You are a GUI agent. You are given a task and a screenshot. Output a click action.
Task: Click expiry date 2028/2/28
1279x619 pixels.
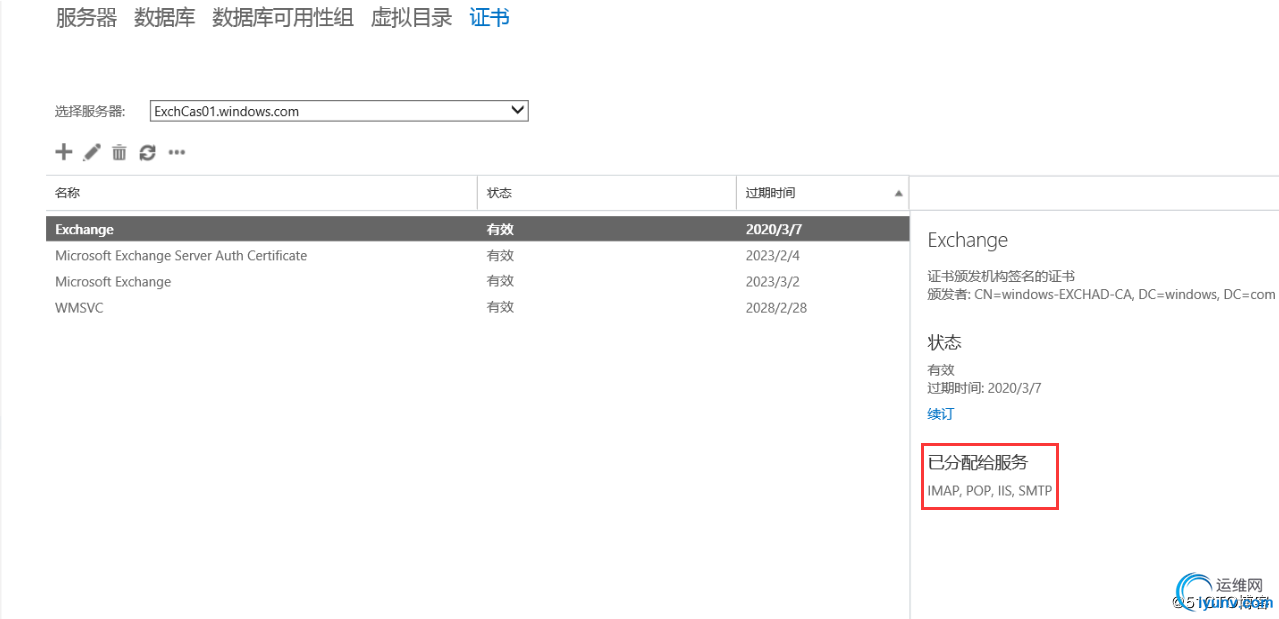point(776,308)
